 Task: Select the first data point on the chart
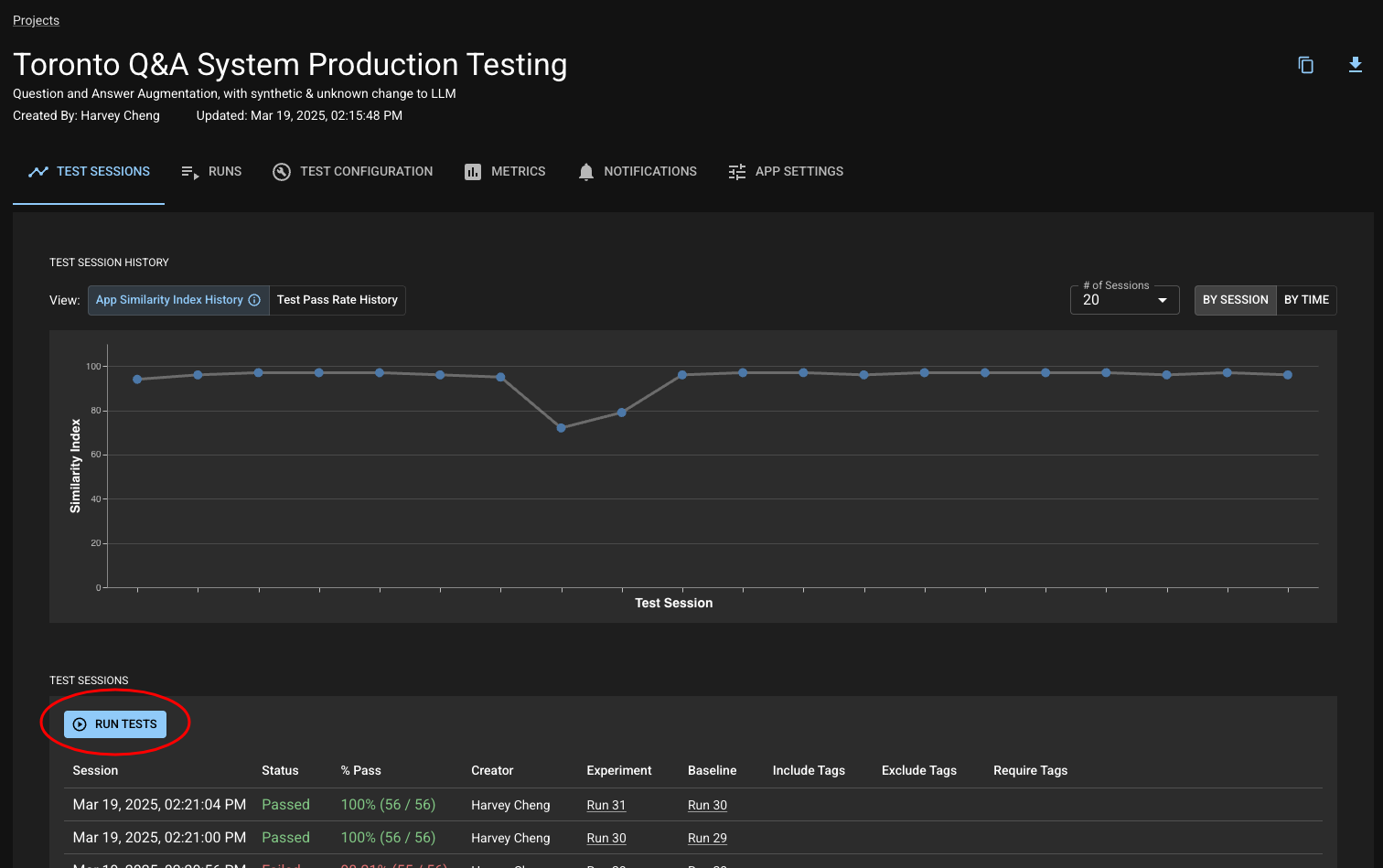(137, 380)
